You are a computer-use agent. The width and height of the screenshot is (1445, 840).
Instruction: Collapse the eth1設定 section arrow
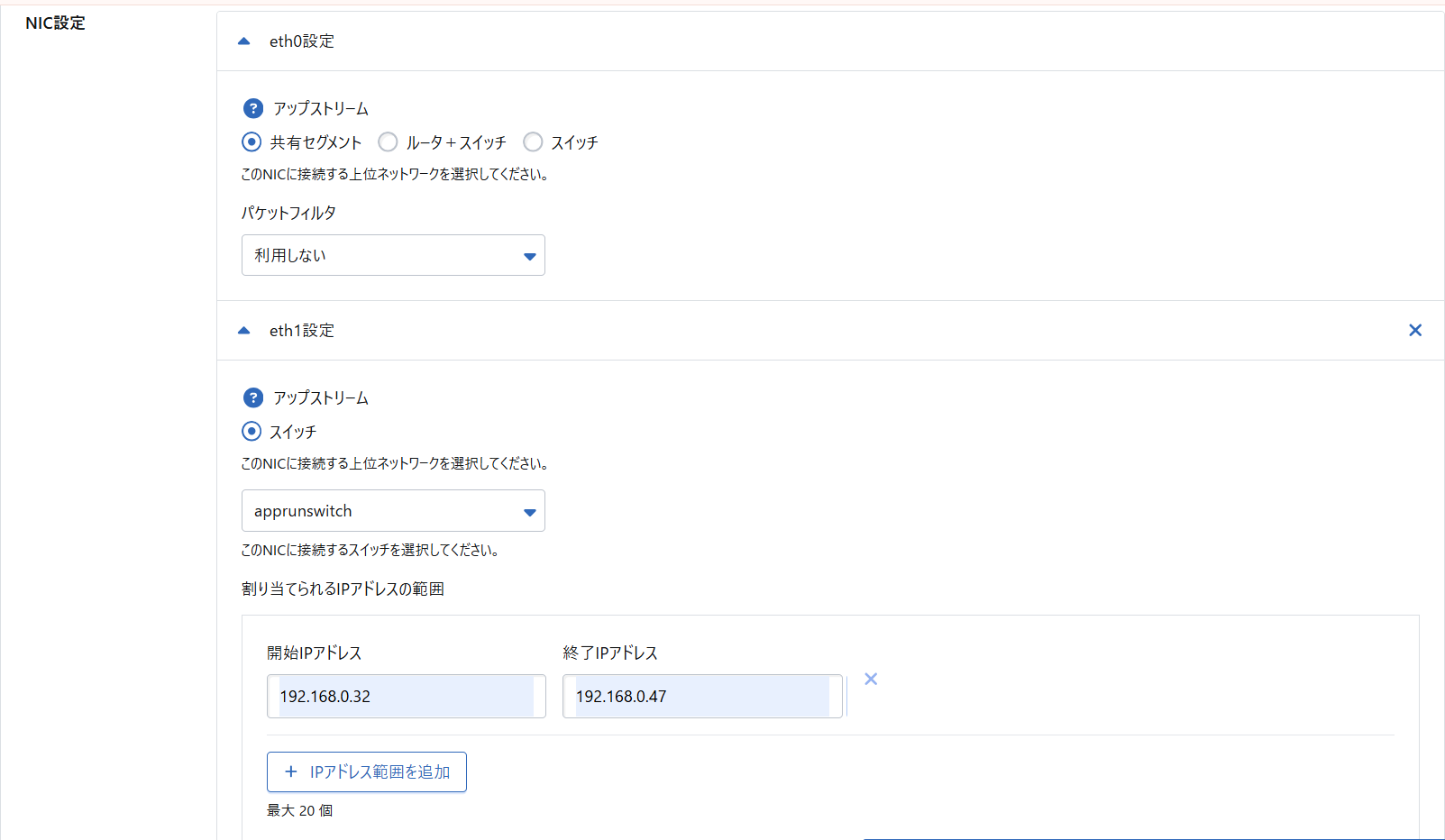243,331
